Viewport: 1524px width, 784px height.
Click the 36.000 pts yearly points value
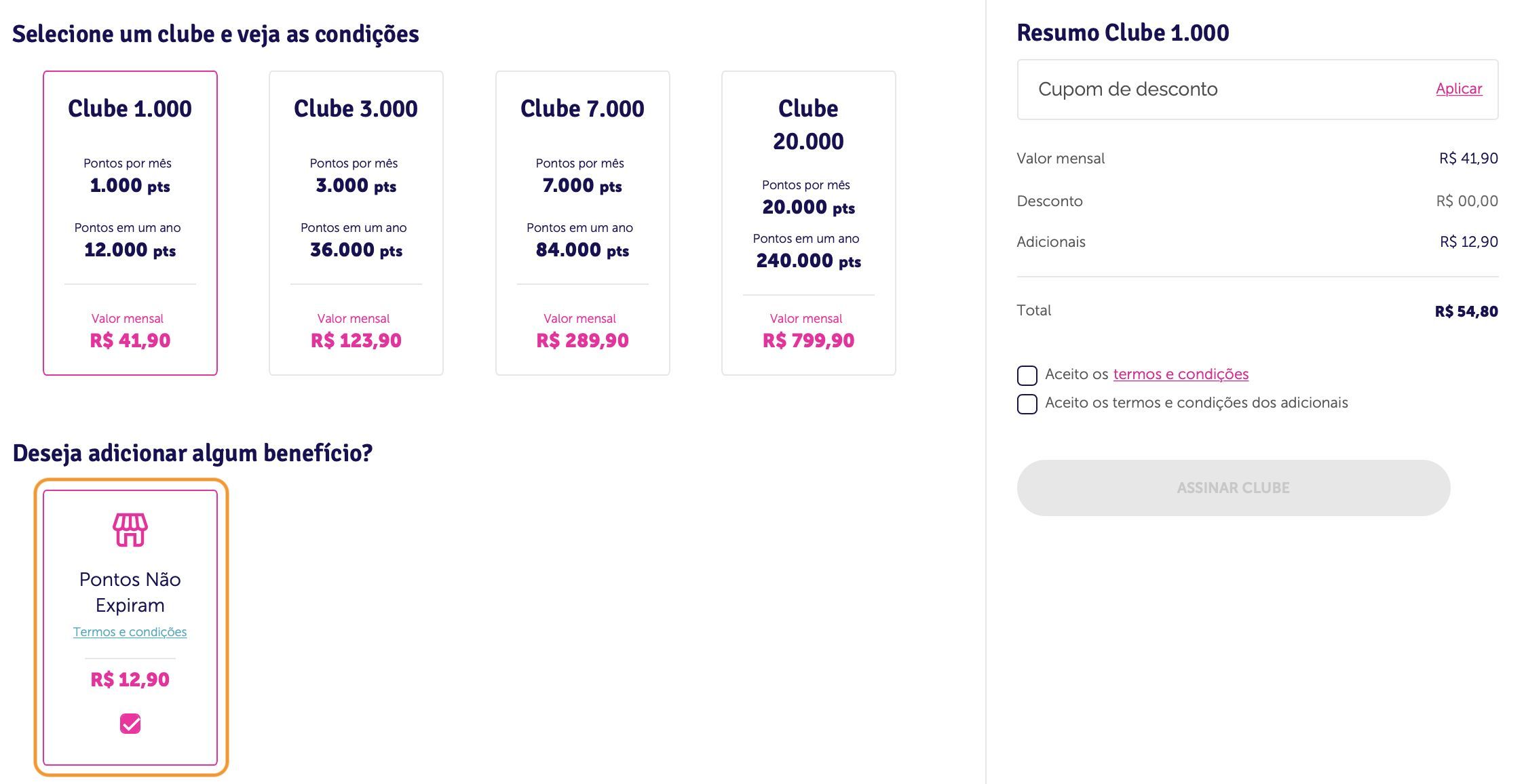(356, 250)
